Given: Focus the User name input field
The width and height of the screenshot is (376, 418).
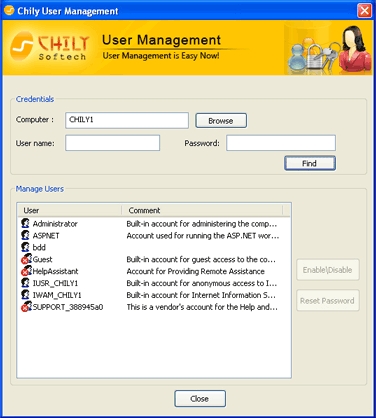Looking at the screenshot, I should tap(112, 143).
